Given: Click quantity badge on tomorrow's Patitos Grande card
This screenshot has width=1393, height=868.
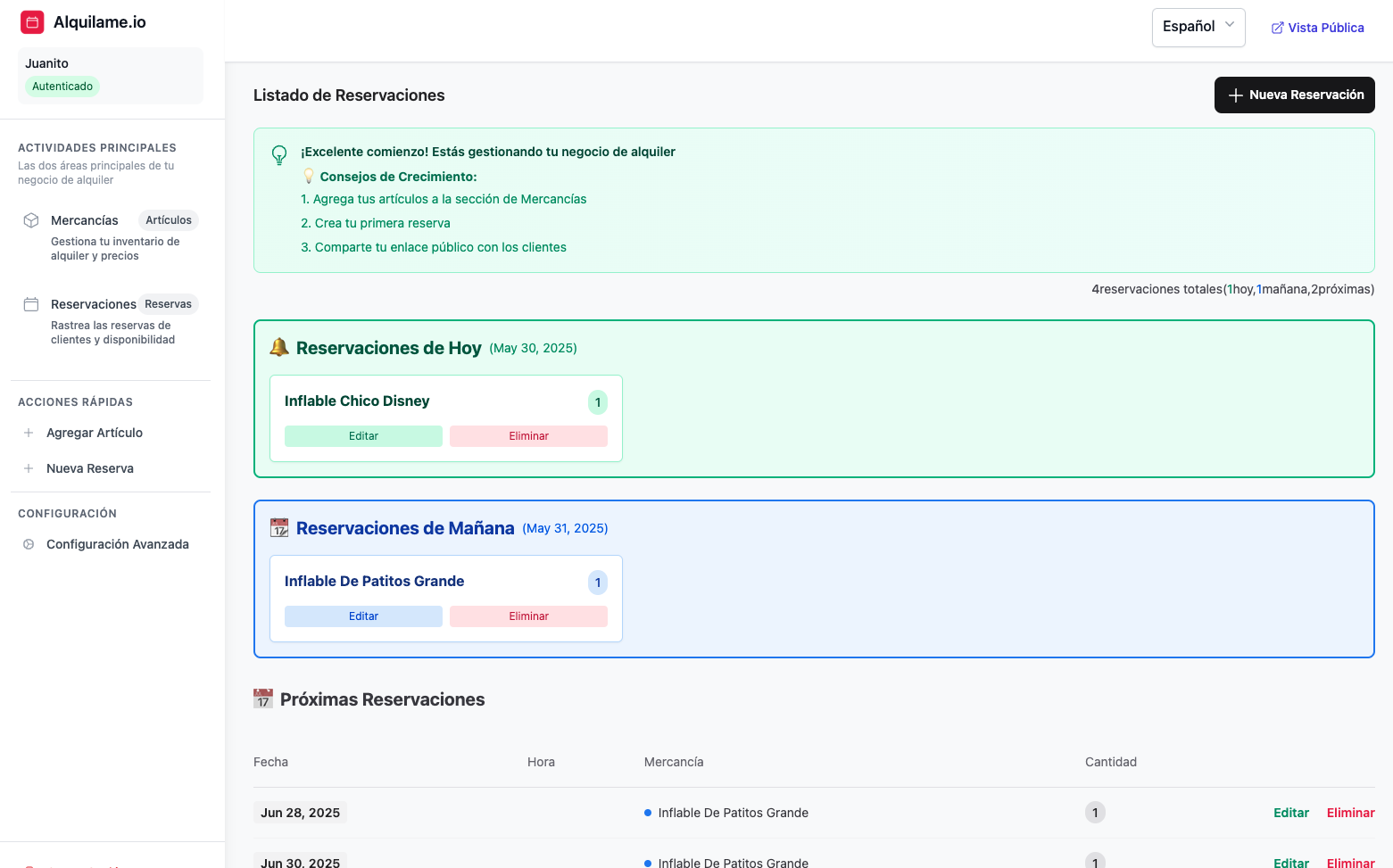Looking at the screenshot, I should (x=598, y=583).
